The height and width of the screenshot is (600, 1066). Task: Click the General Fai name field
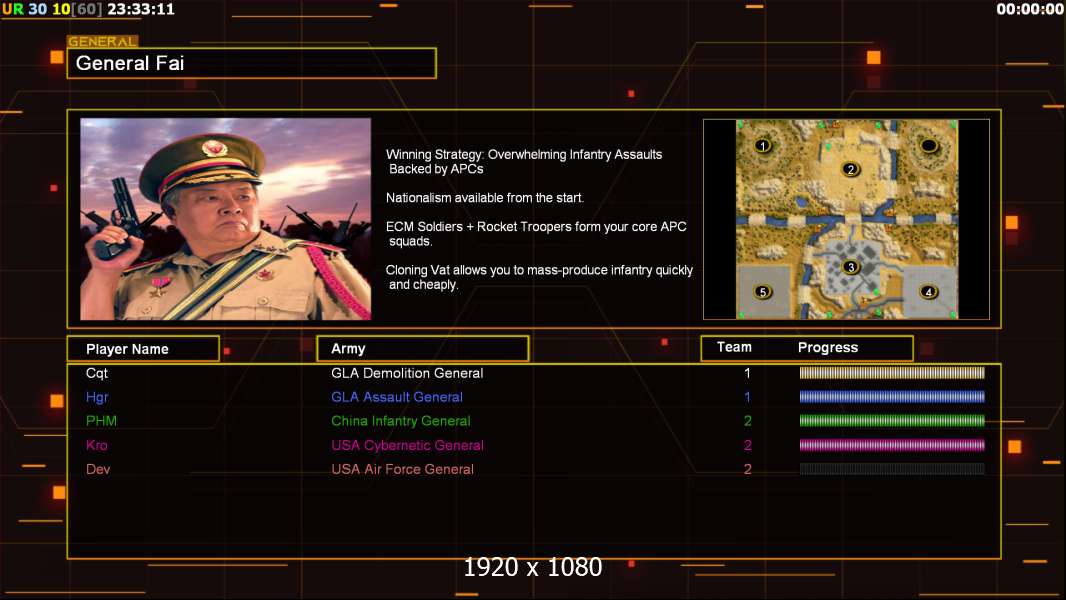252,63
